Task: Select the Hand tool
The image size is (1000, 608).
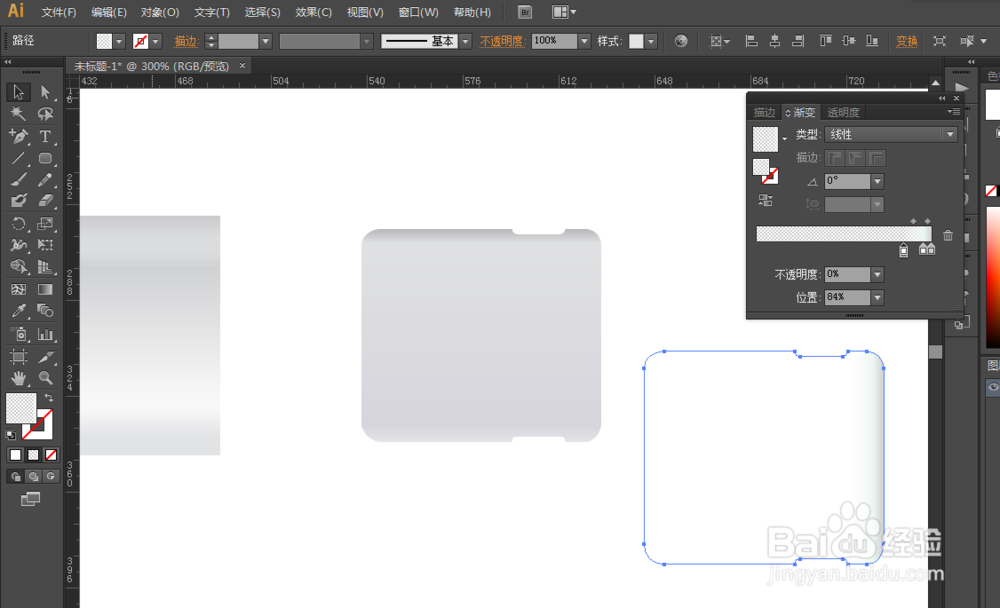Action: click(18, 378)
